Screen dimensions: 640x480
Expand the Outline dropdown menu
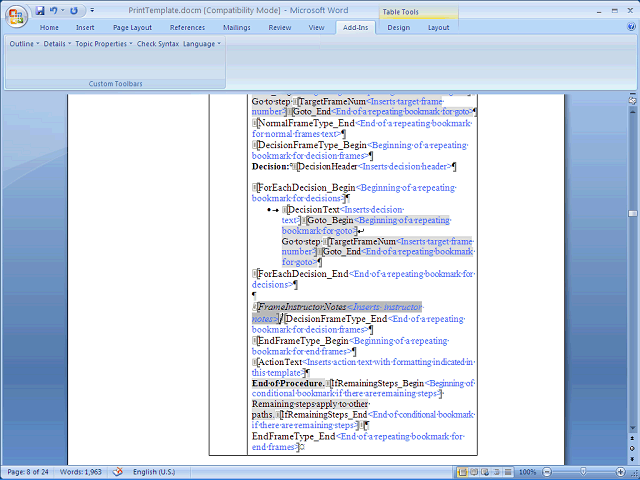click(24, 44)
